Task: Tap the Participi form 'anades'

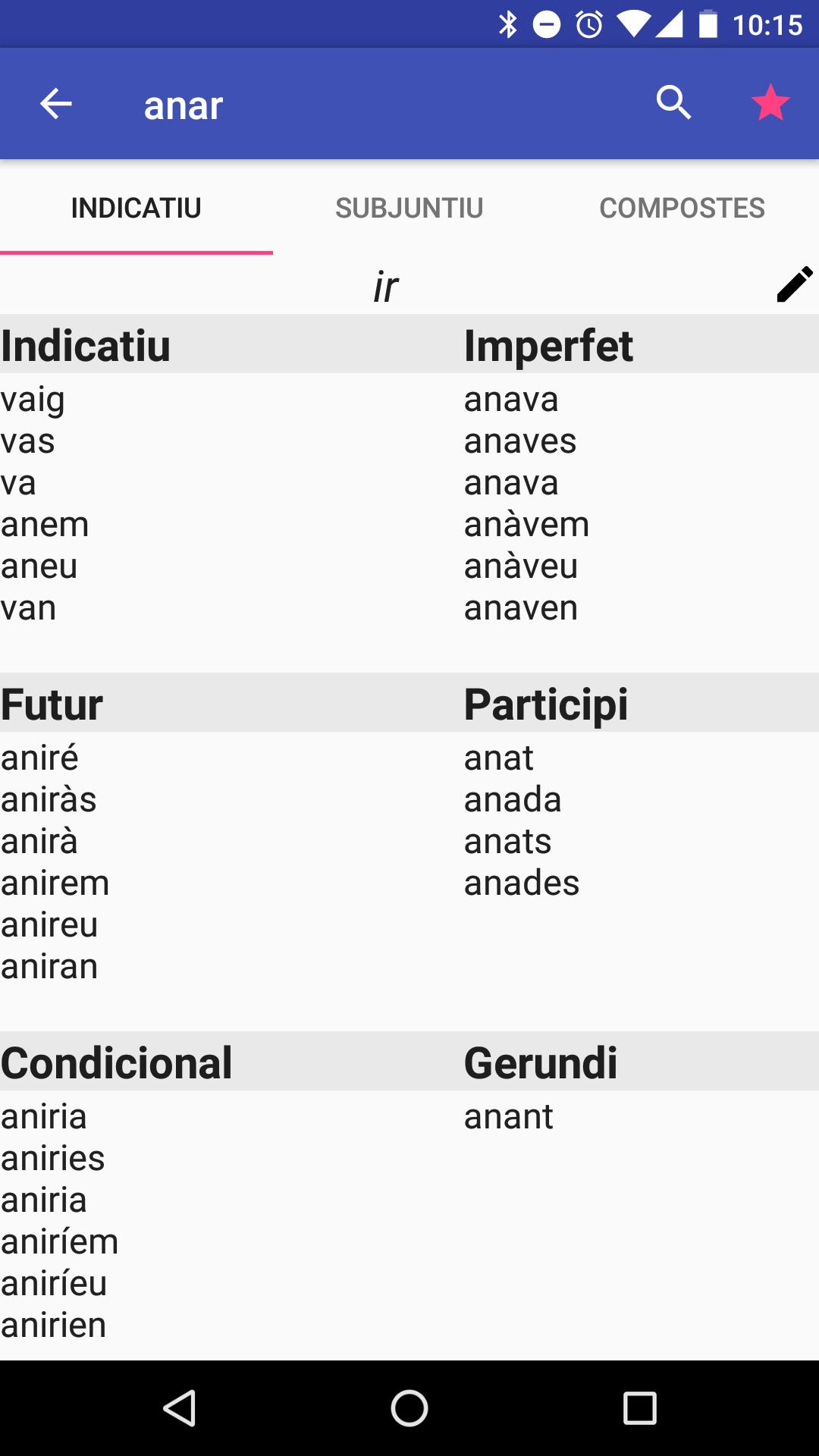Action: coord(522,883)
